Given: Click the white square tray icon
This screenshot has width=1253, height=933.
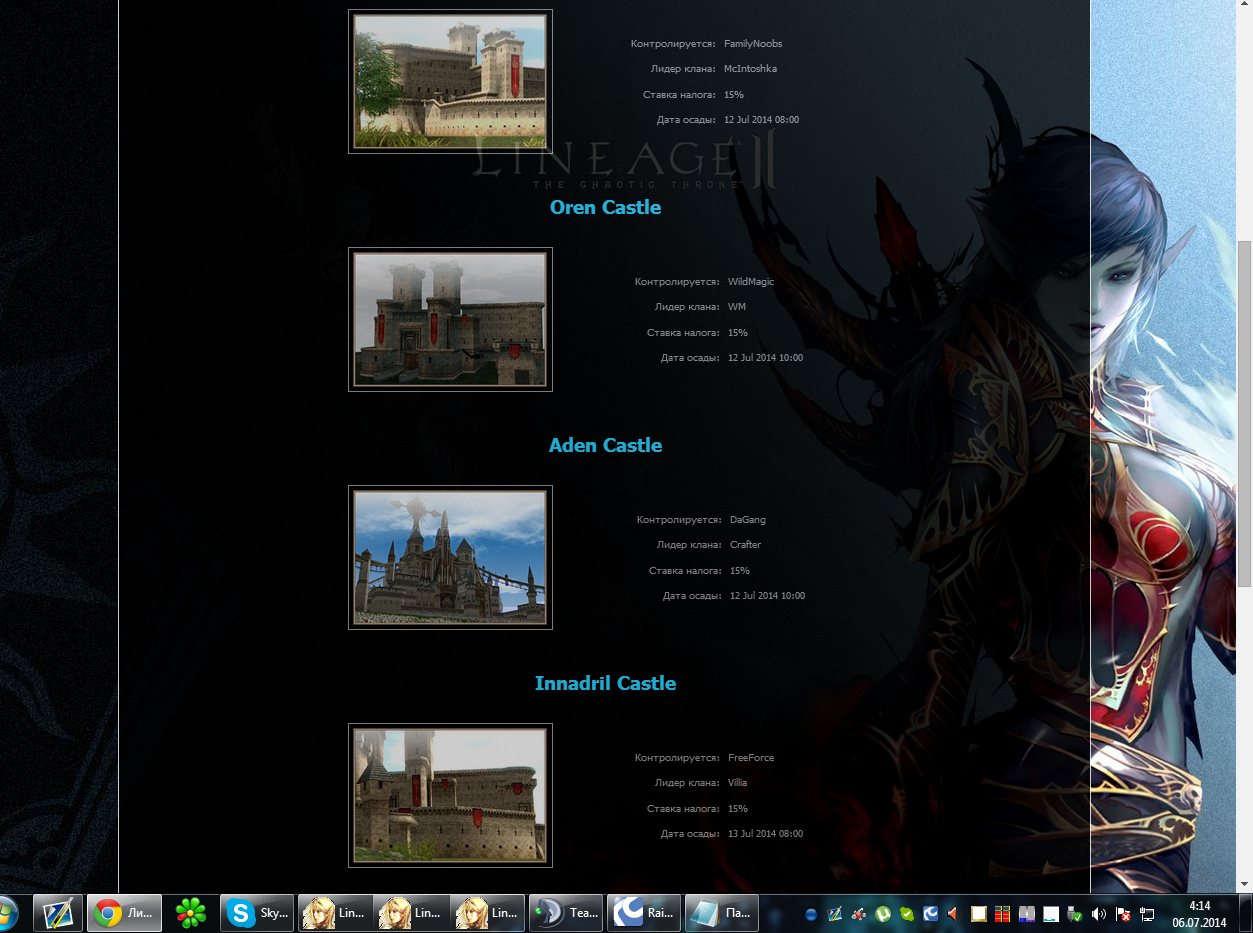Looking at the screenshot, I should (x=1051, y=914).
